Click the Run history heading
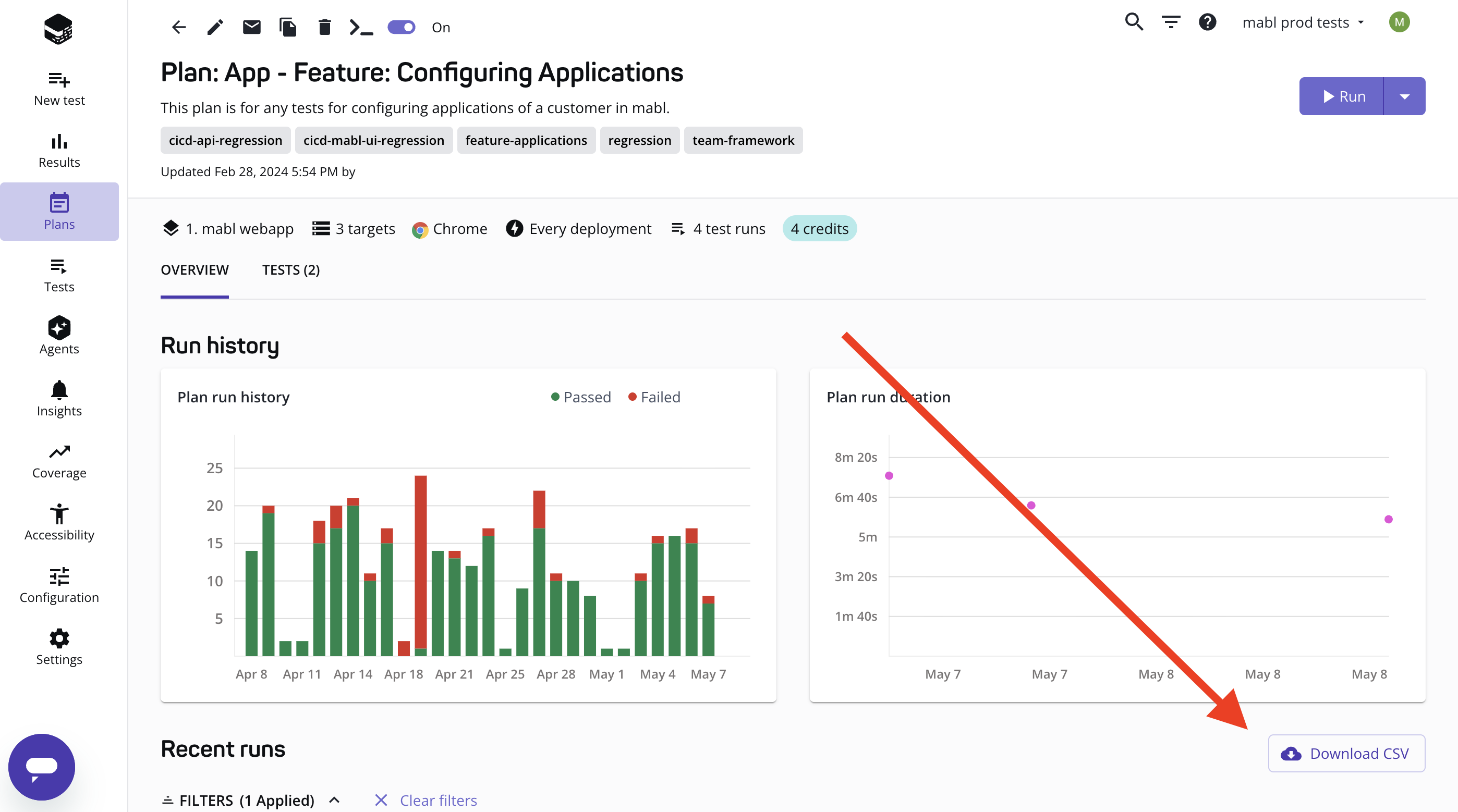Screen dimensions: 1458x812 point(220,346)
